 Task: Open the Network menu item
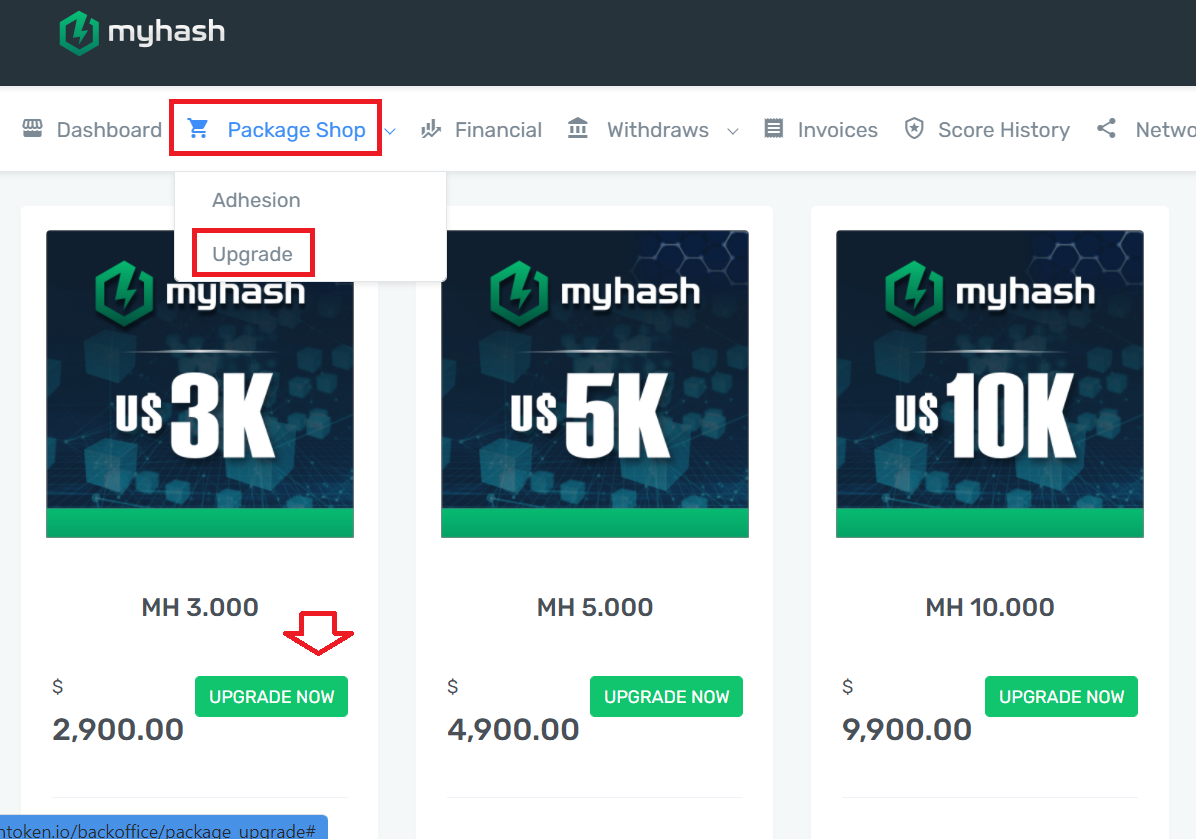tap(1165, 130)
